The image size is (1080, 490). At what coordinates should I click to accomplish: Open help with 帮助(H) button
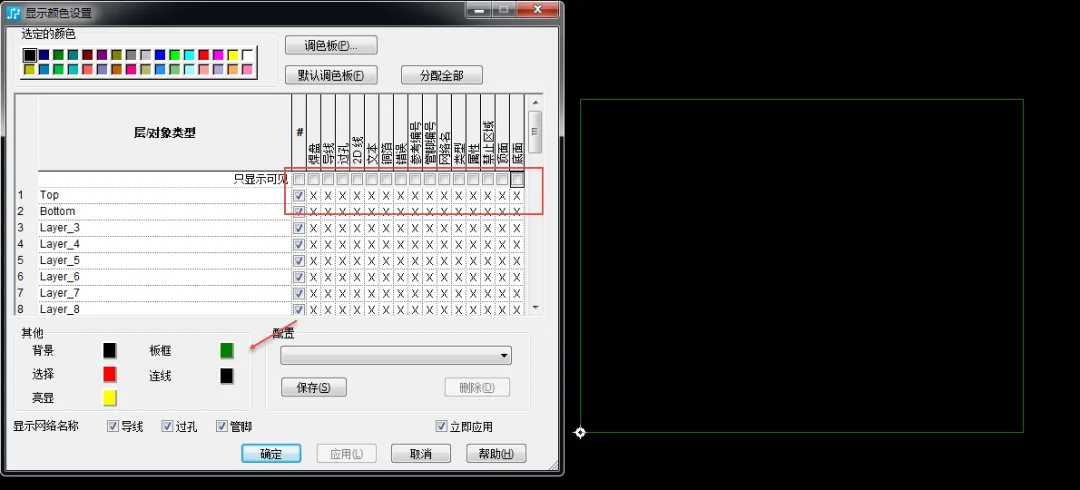tap(496, 453)
